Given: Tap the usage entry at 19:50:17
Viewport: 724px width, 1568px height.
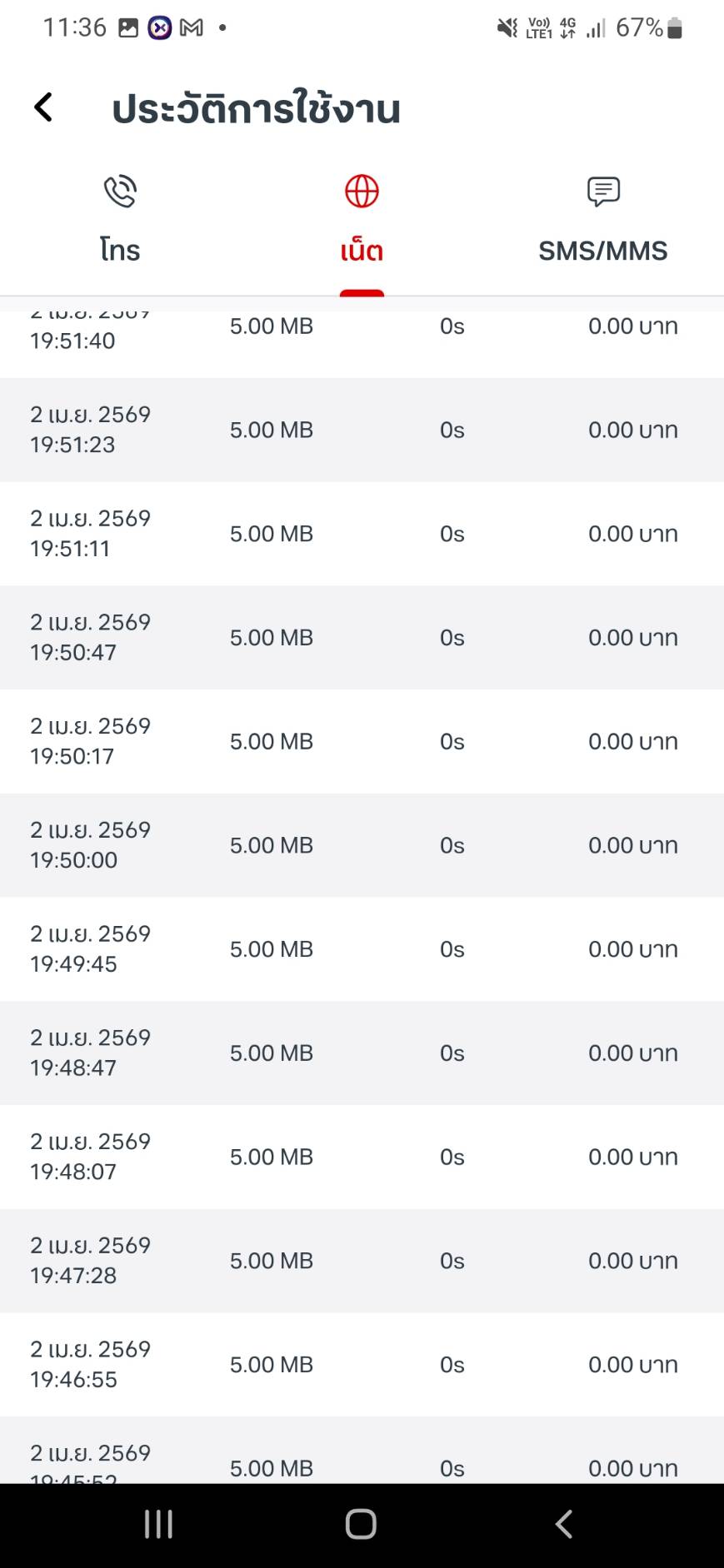Looking at the screenshot, I should point(362,741).
